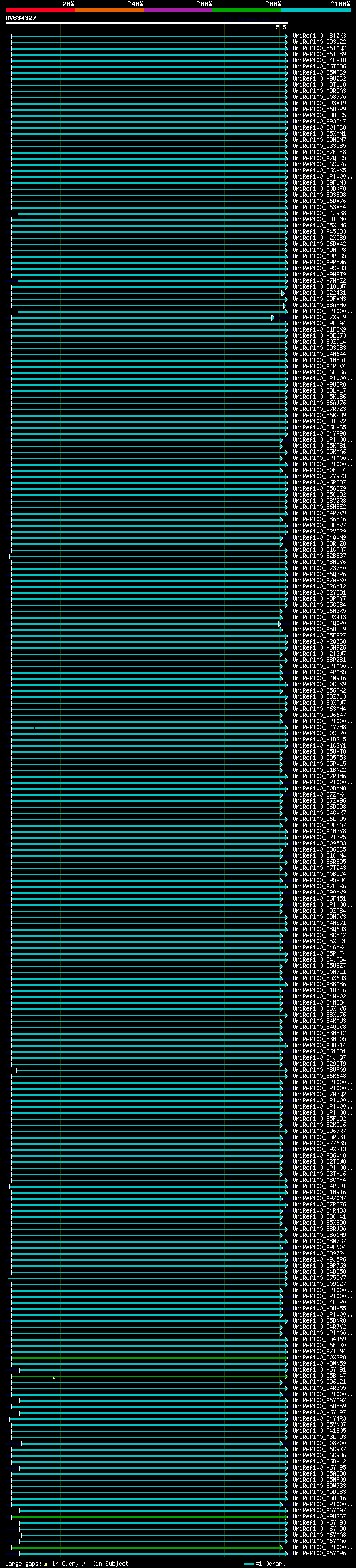The height and width of the screenshot is (1568, 356).
Task: Select the UniRef100_Q08200 label
Action: (319, 1443)
